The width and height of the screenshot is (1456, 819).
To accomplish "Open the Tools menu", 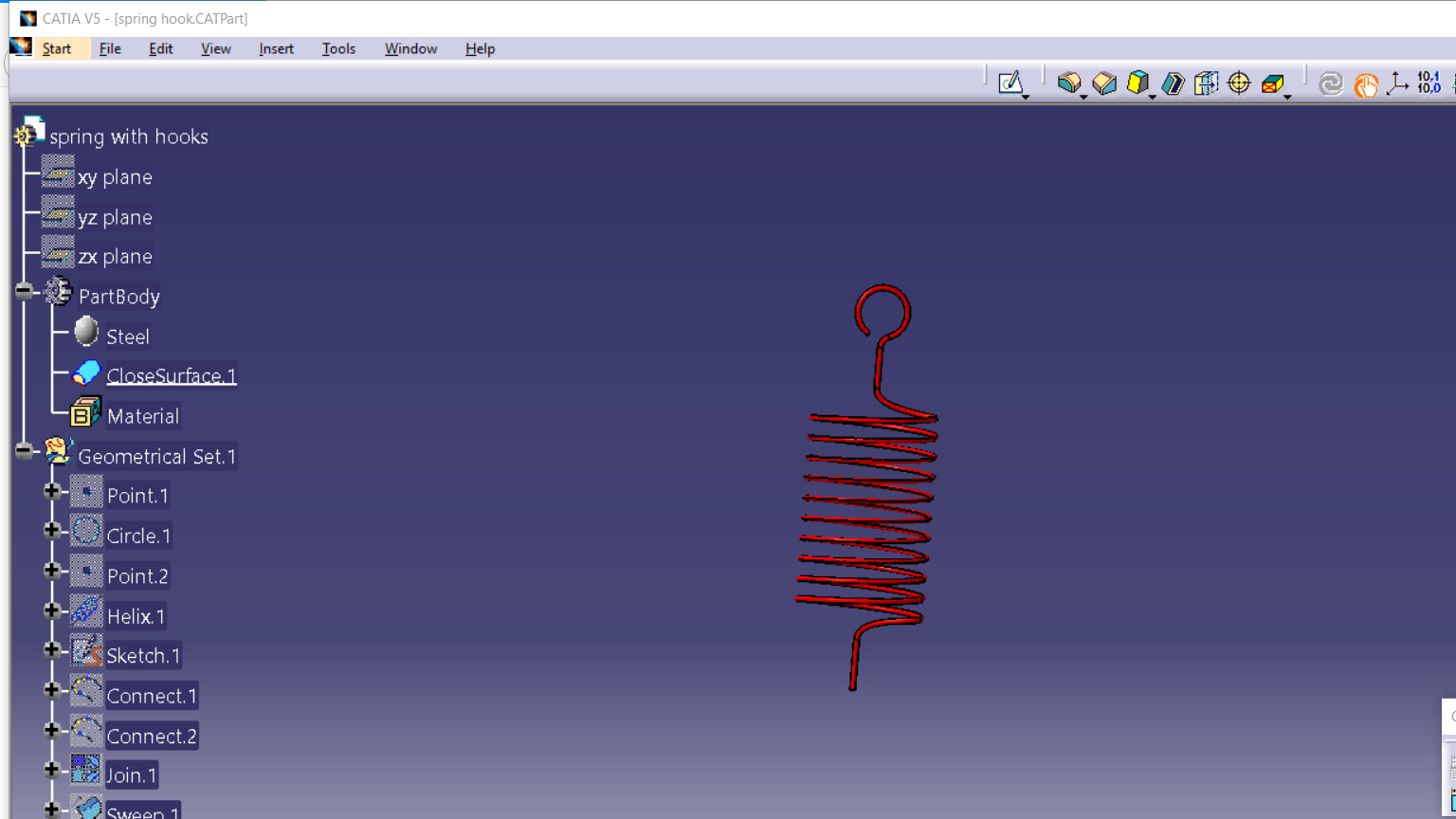I will pos(338,48).
